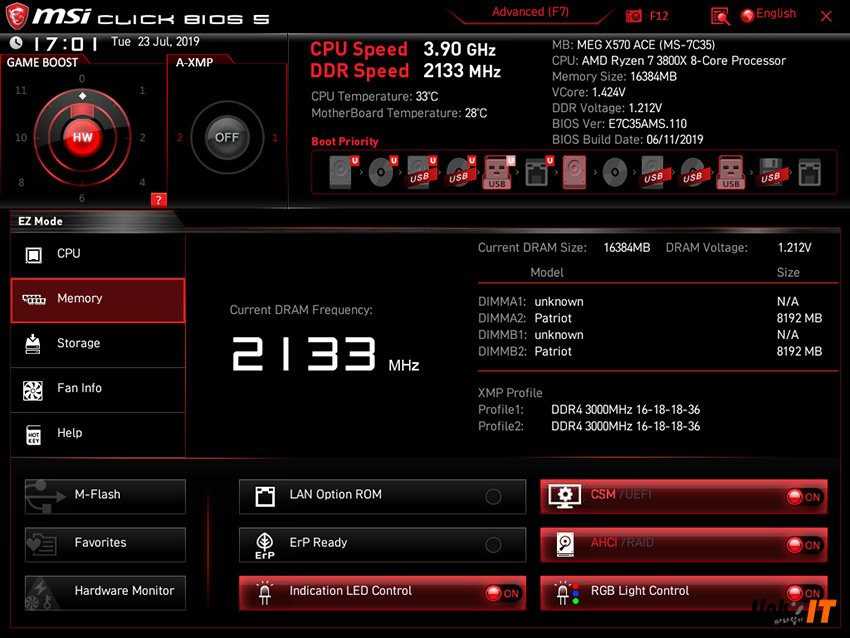Open the Memory section

[98, 300]
